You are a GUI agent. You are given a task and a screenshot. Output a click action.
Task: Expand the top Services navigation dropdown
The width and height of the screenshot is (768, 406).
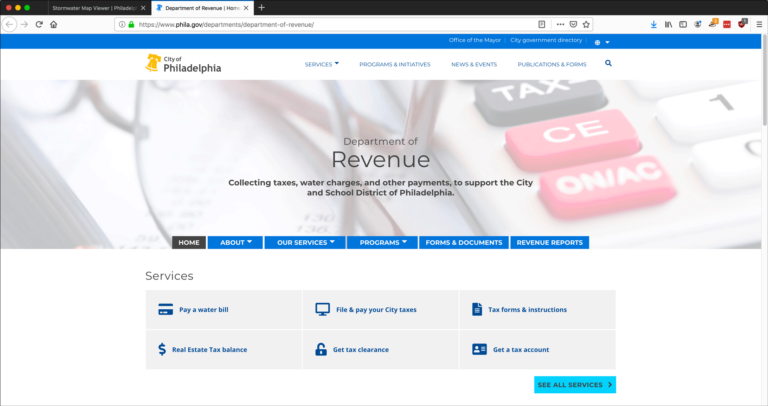(x=322, y=64)
